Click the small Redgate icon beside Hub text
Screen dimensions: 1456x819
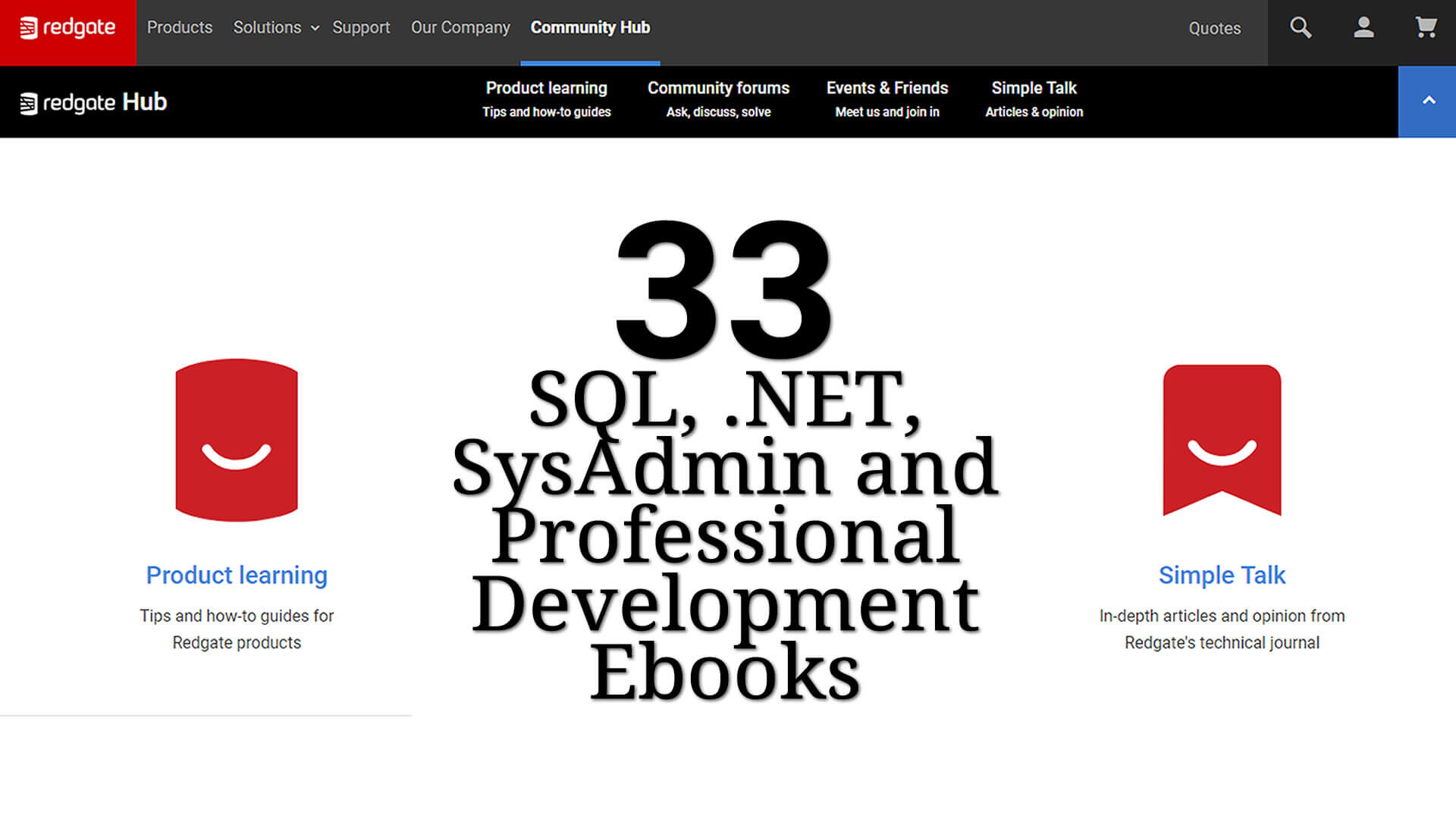click(30, 102)
